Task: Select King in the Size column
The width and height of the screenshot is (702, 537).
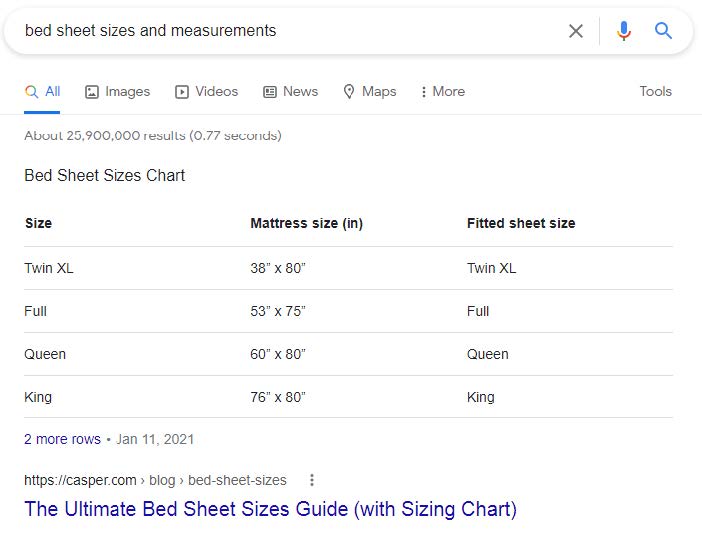Action: [x=38, y=397]
